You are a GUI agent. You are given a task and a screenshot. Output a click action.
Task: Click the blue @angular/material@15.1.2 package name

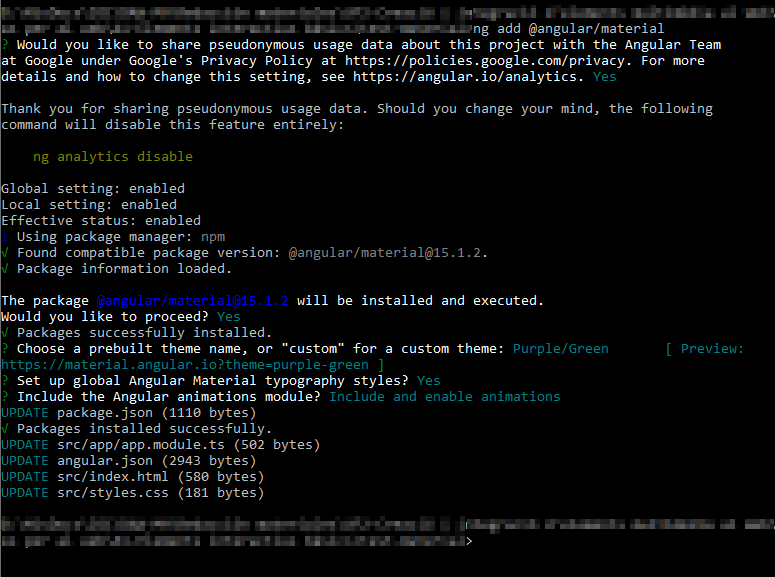pyautogui.click(x=192, y=301)
